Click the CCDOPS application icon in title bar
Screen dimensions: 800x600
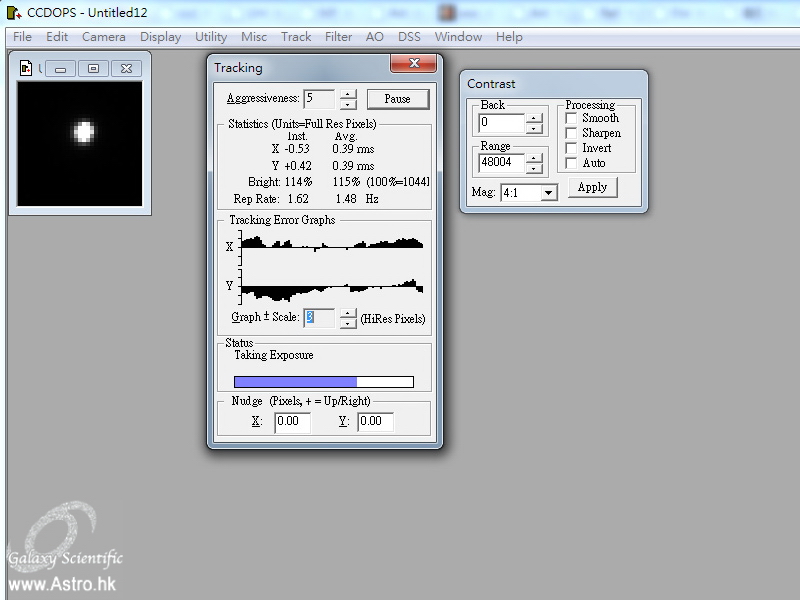pyautogui.click(x=13, y=12)
